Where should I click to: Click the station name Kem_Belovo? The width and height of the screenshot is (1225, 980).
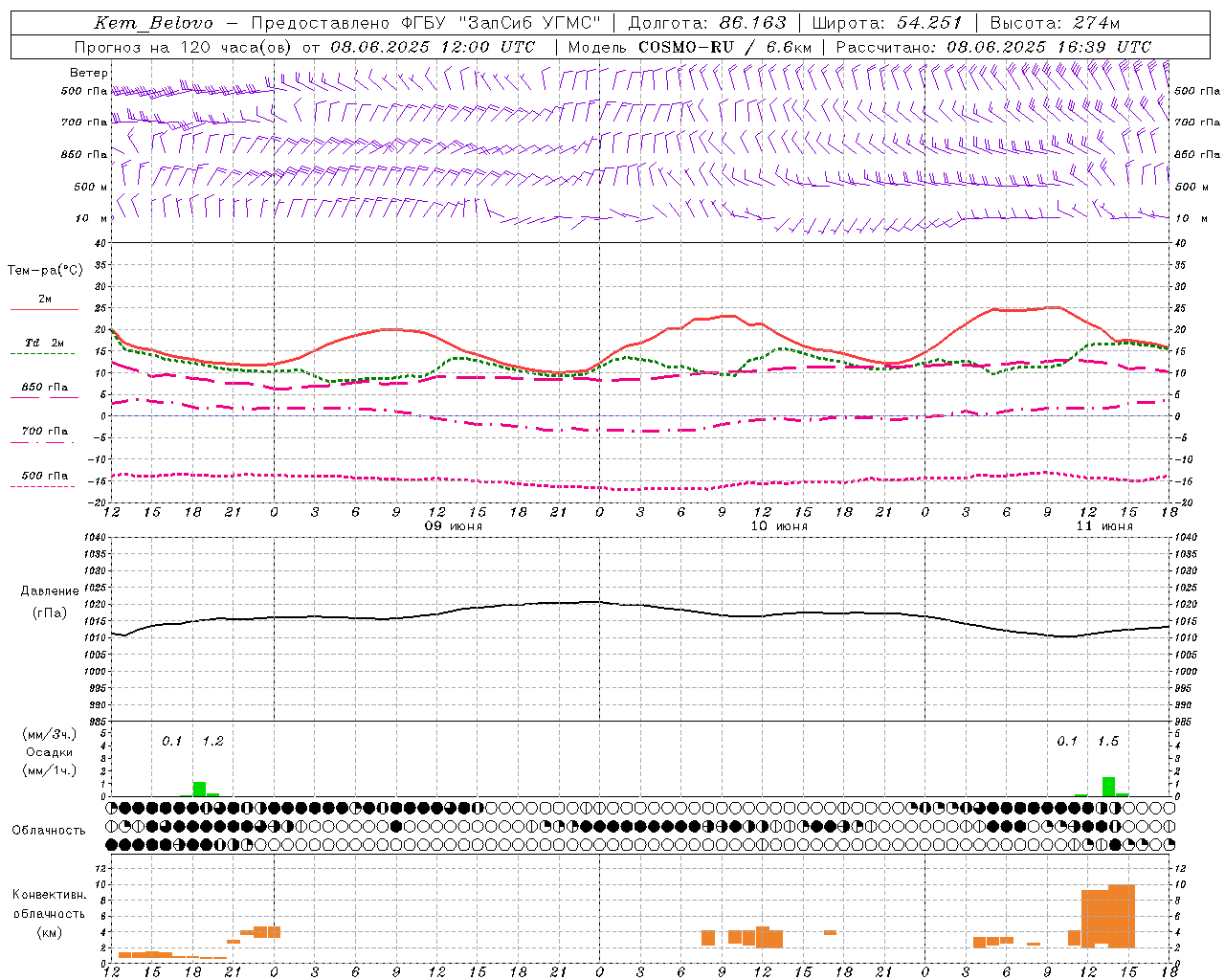click(x=153, y=23)
